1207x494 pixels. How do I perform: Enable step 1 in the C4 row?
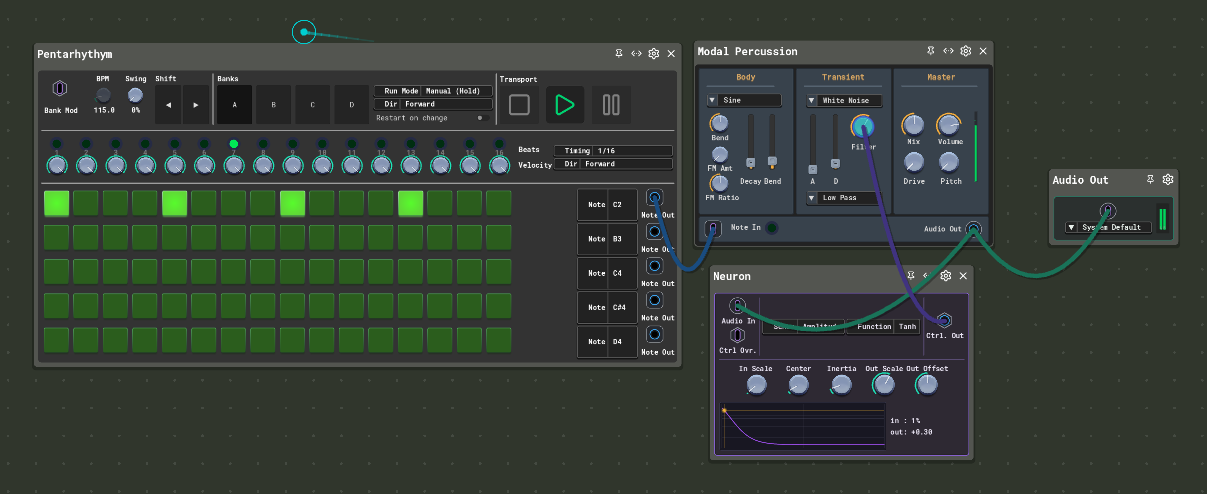(57, 272)
